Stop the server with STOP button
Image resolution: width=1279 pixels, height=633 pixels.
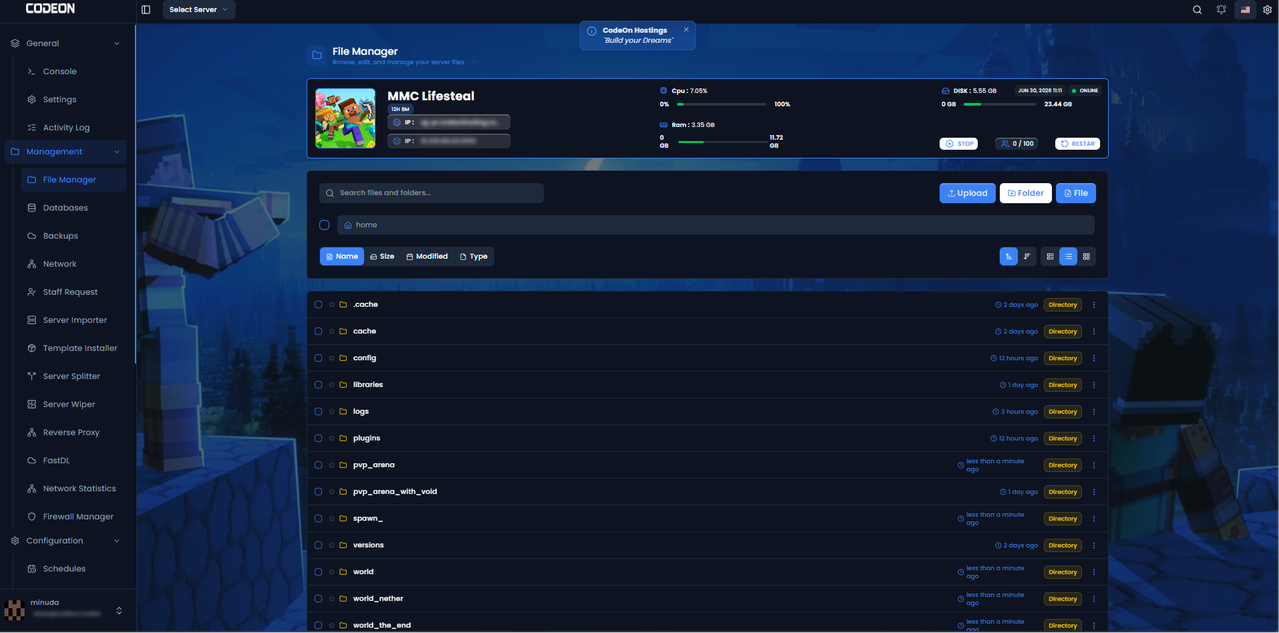pos(959,144)
